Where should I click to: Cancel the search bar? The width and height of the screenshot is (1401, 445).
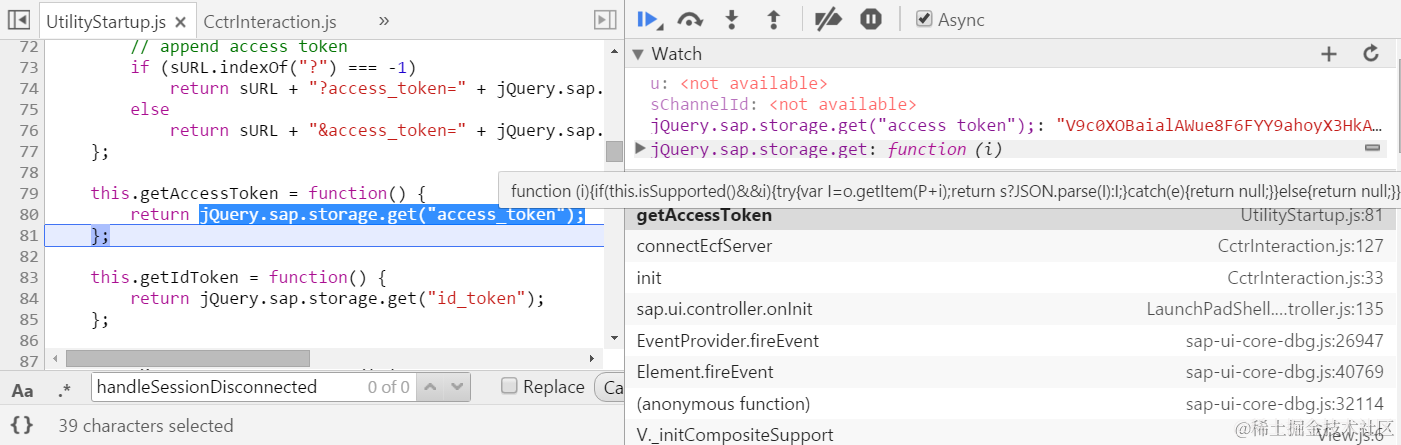click(609, 387)
